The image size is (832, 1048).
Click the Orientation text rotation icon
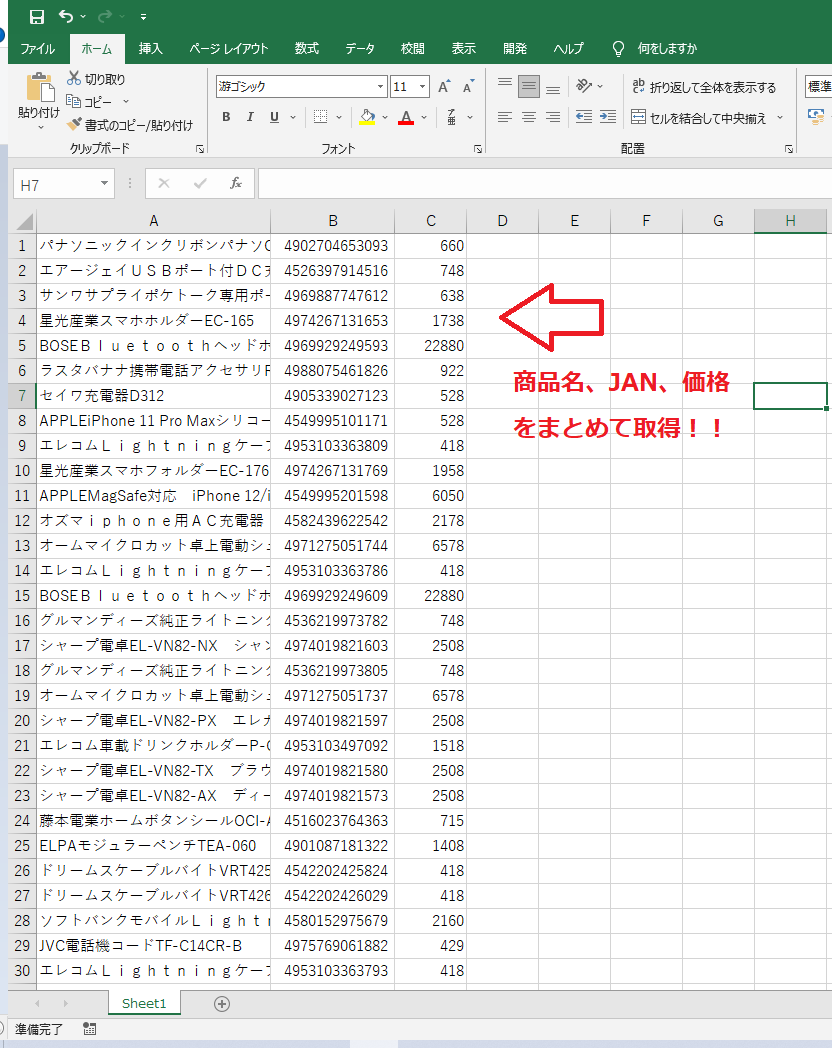pos(584,86)
